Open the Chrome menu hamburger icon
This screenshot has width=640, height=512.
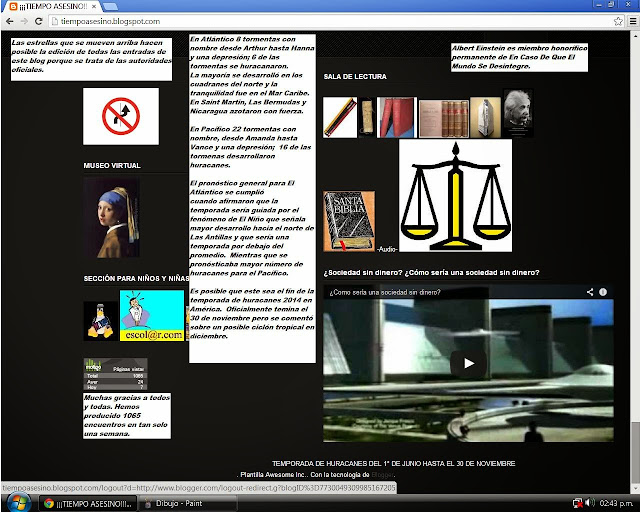click(x=633, y=21)
